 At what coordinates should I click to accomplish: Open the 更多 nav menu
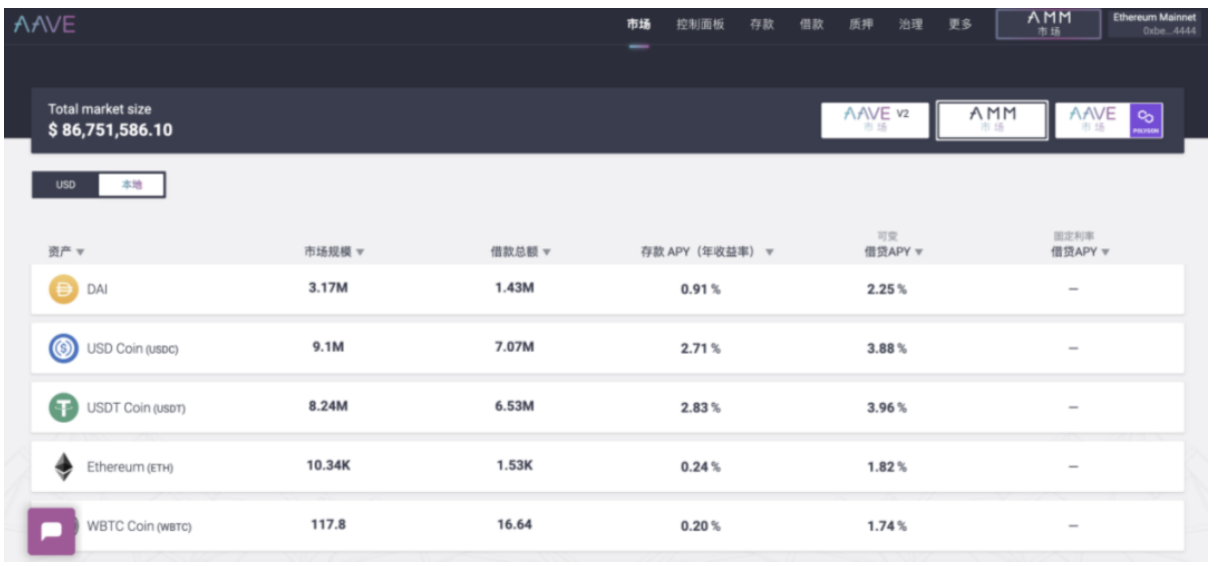960,25
